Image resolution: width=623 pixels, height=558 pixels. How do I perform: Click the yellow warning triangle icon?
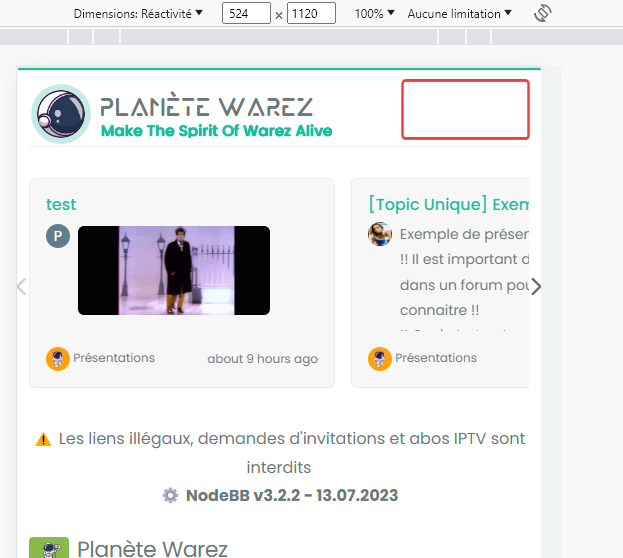click(x=43, y=439)
